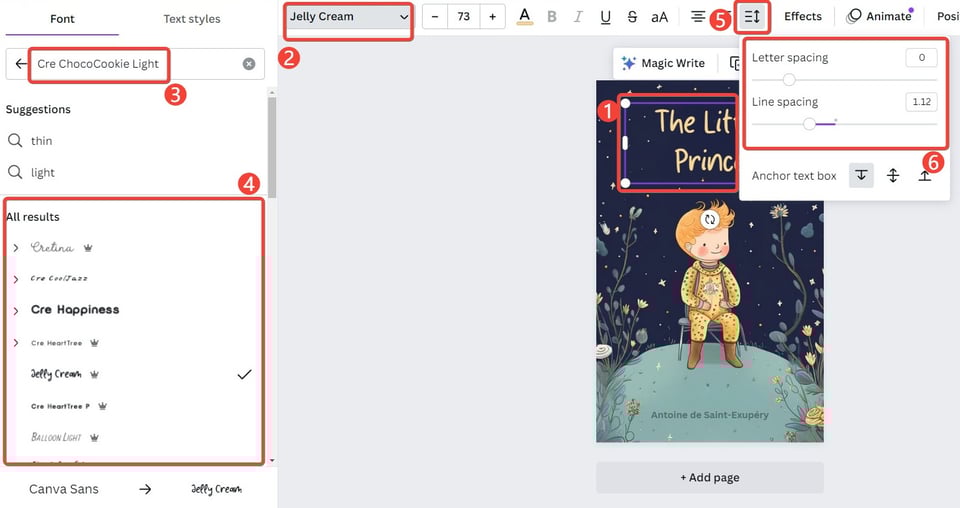Click the font list scrollbar
The width and height of the screenshot is (960, 508).
(x=272, y=147)
